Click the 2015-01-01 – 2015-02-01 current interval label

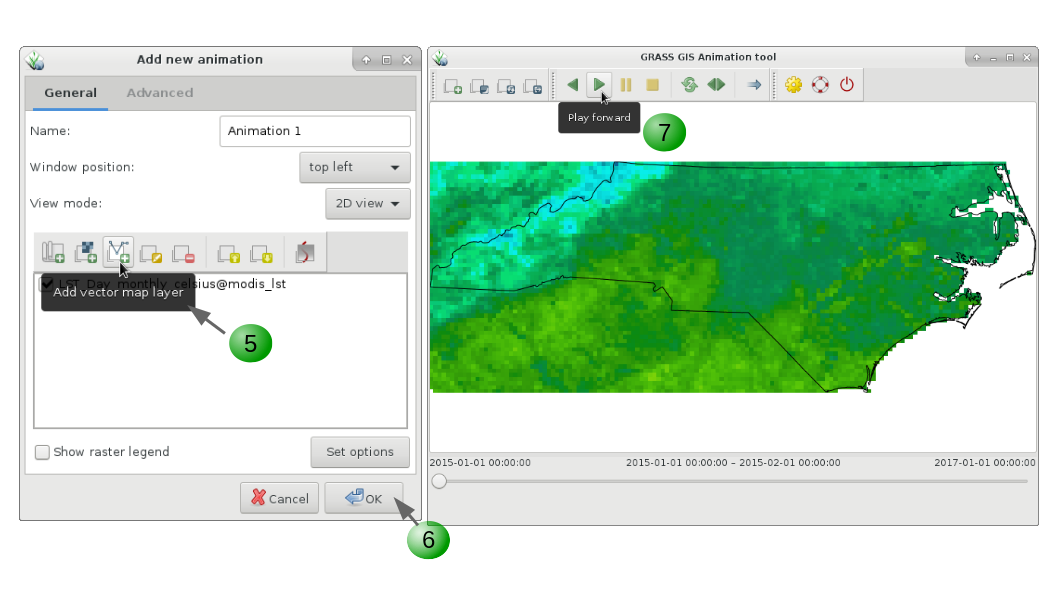click(733, 463)
